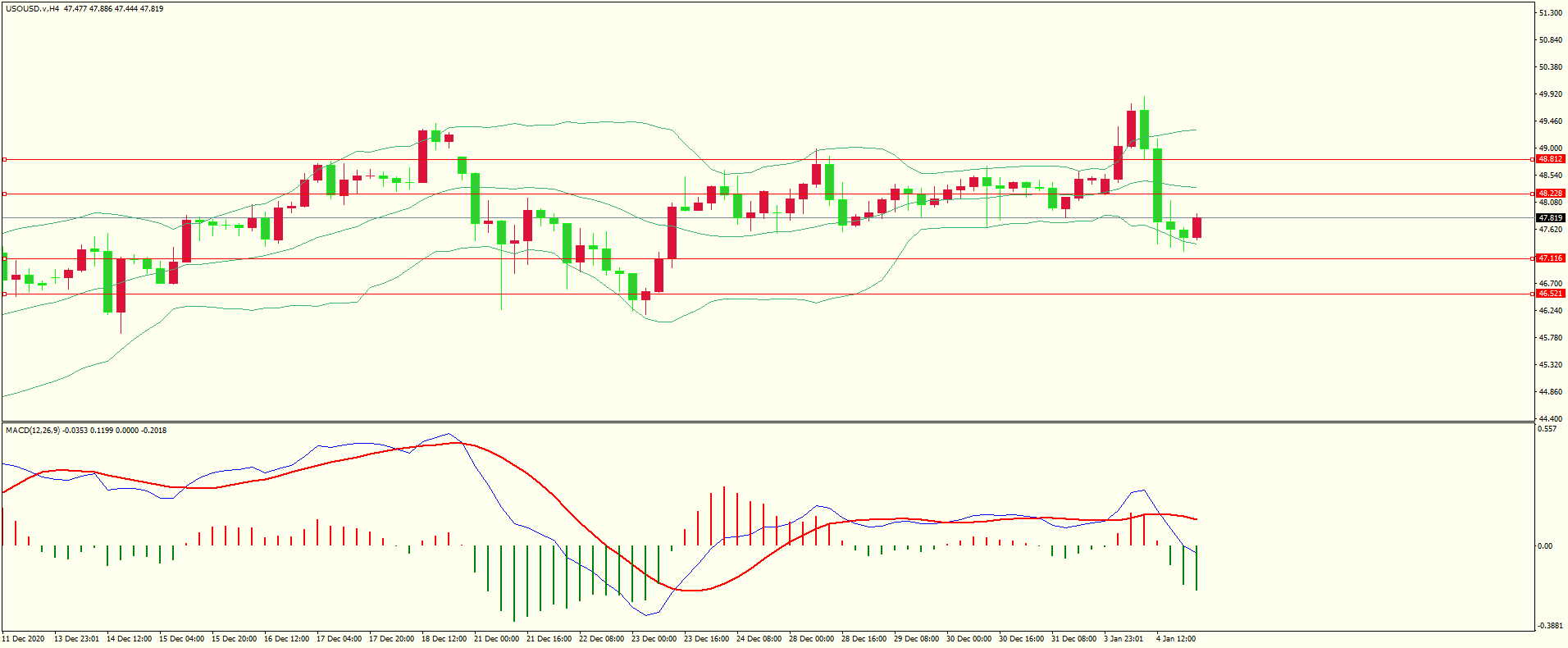This screenshot has width=1568, height=648.
Task: Click the 23 Dec 00:00 time label
Action: point(654,639)
